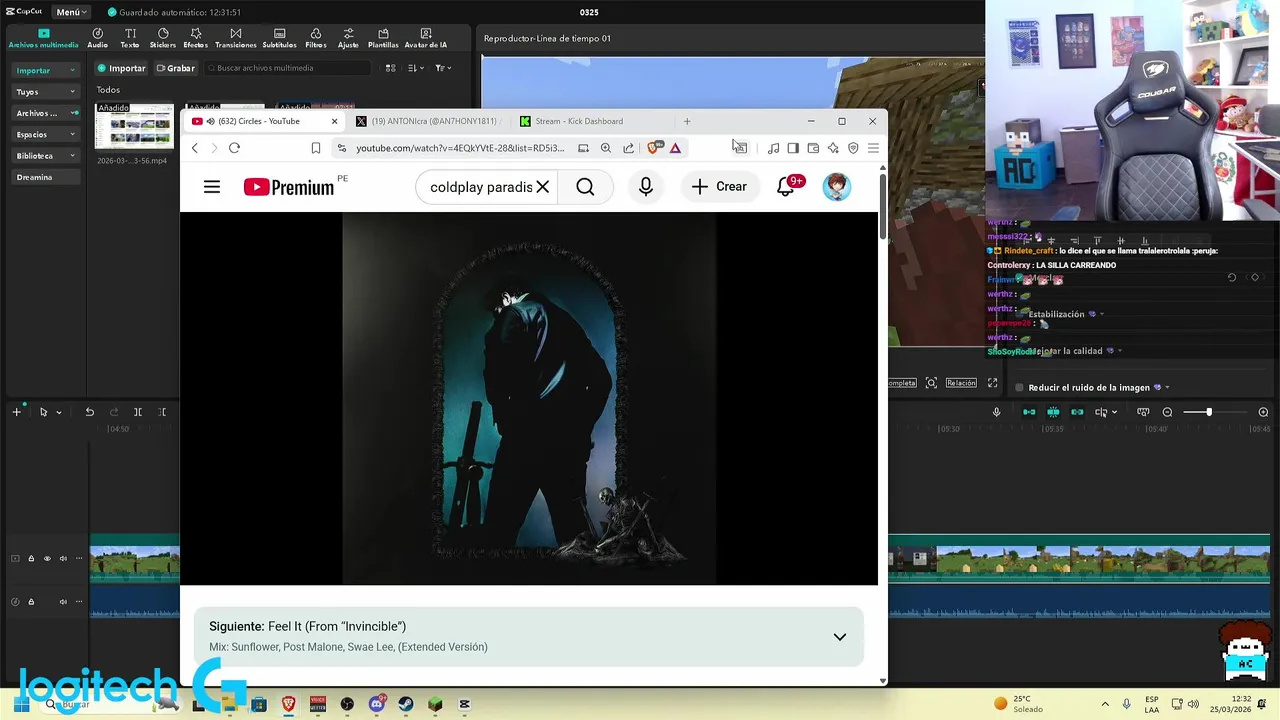Expand the Archivos sidebar section
The height and width of the screenshot is (720, 1280).
click(45, 113)
